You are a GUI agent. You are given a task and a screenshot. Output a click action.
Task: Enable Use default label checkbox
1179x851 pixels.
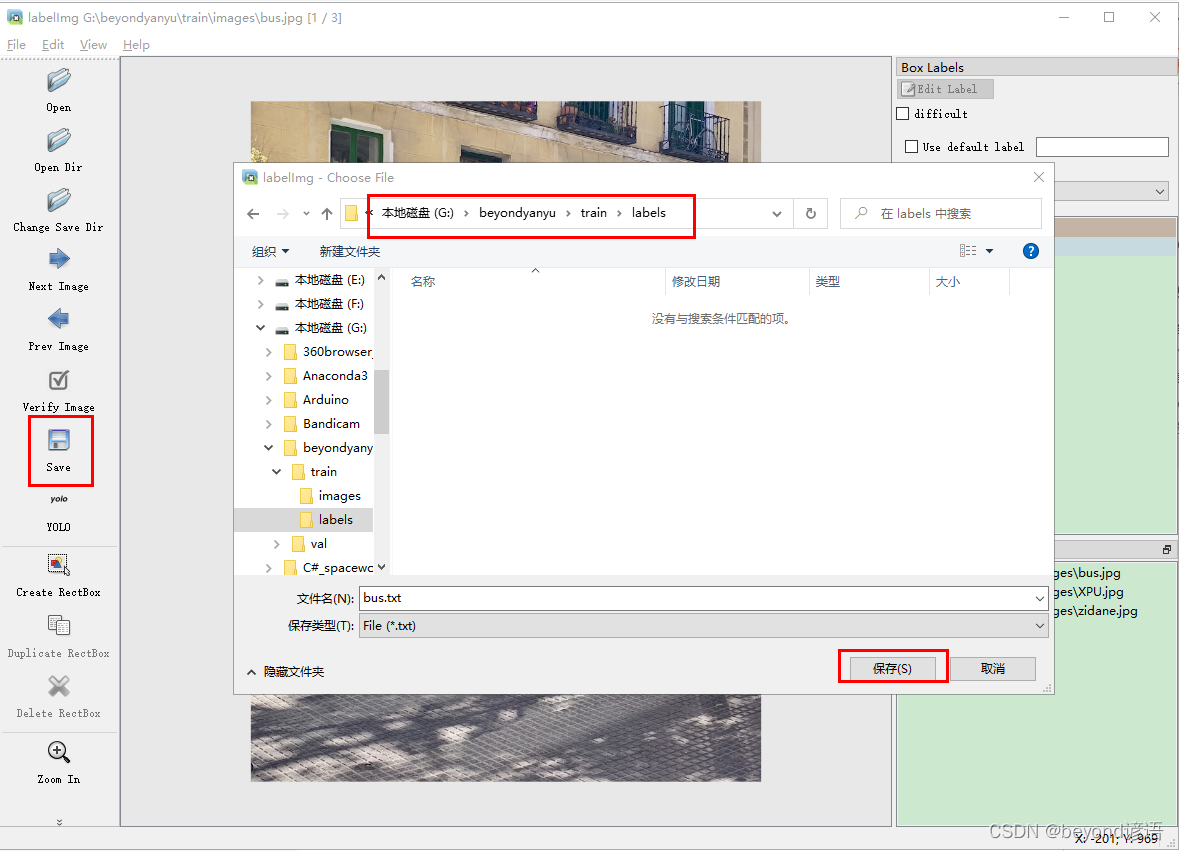point(911,147)
